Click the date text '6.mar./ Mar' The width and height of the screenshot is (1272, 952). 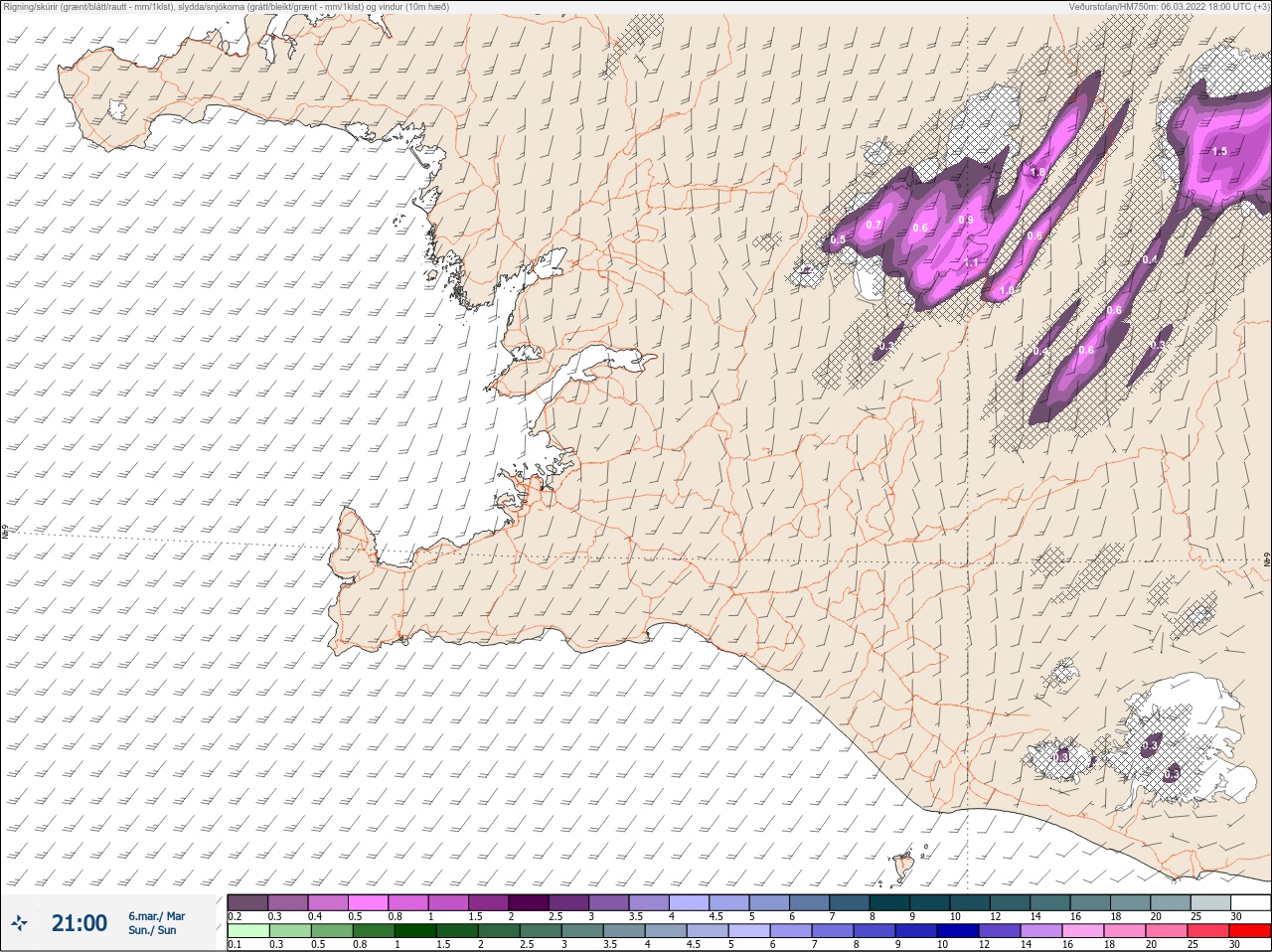tap(156, 916)
